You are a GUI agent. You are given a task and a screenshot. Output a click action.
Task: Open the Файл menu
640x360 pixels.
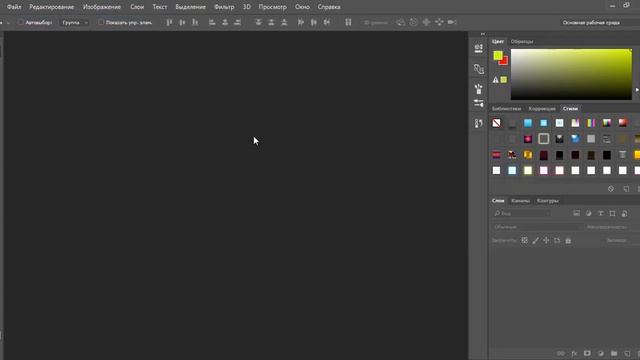pos(14,7)
